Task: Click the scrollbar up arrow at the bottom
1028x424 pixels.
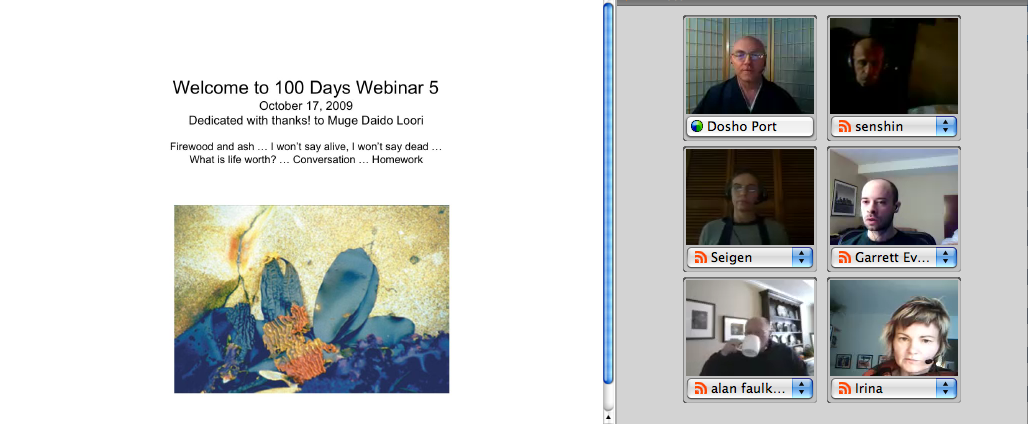Action: [608, 417]
